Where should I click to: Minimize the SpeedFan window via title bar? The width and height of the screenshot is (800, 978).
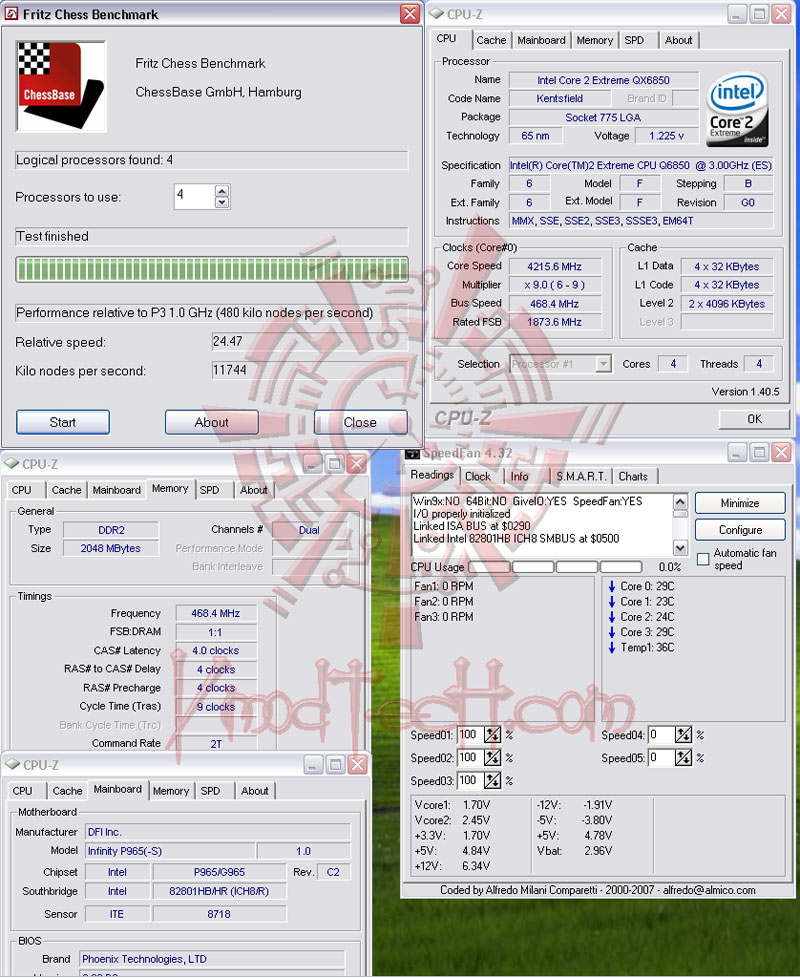point(736,452)
